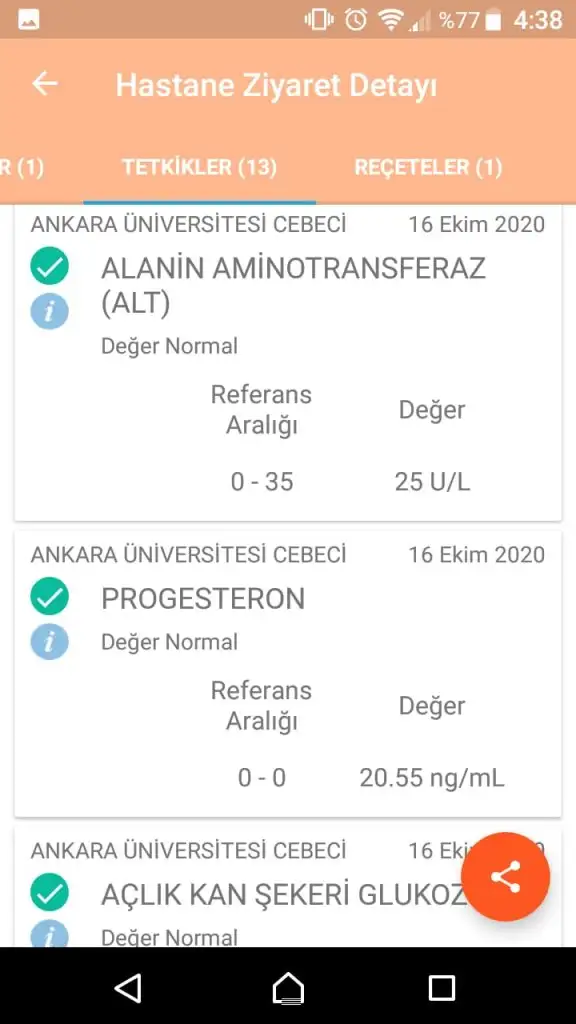The height and width of the screenshot is (1024, 576).
Task: Open the PROGESTERON test title
Action: tap(203, 599)
